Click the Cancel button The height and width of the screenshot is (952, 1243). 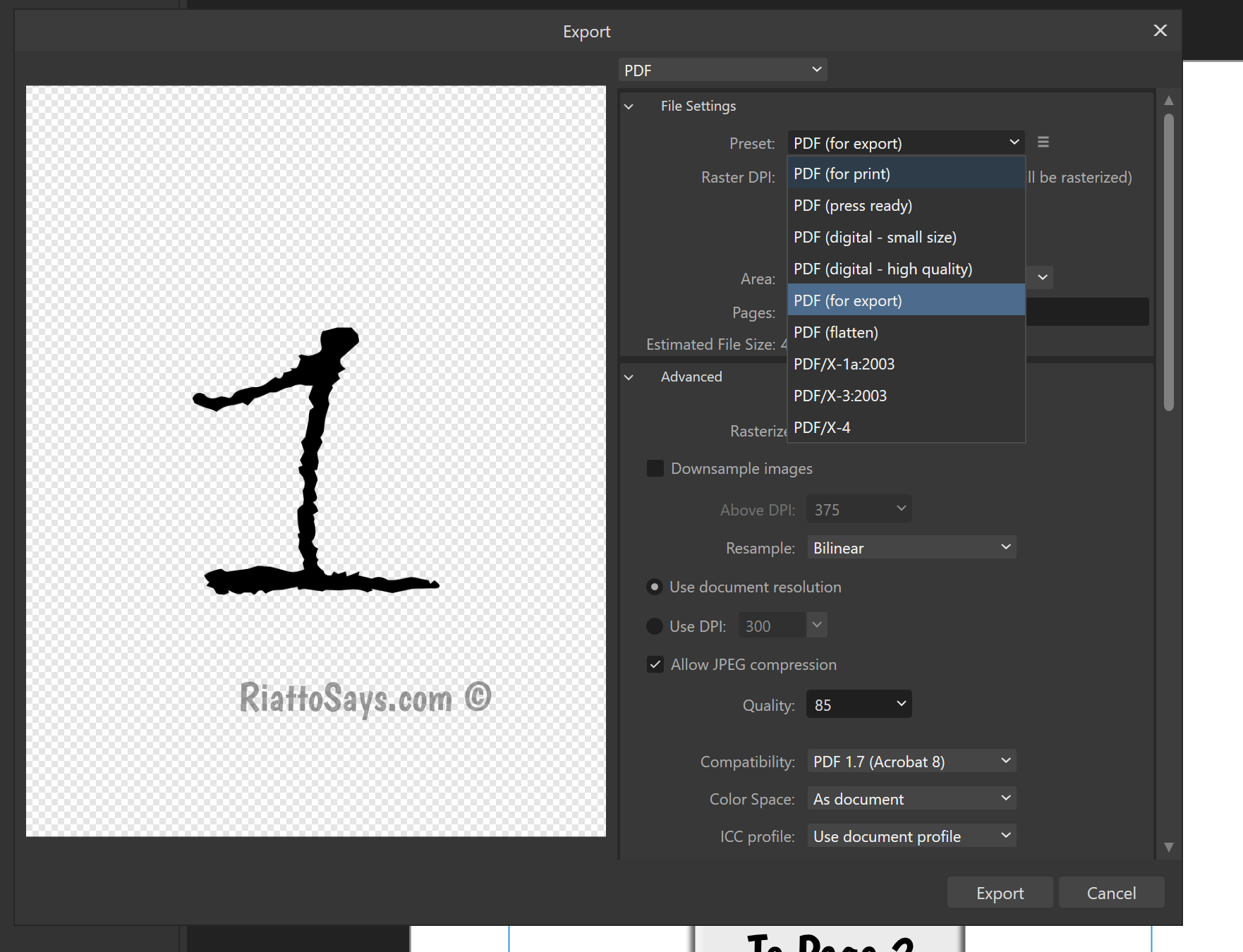1111,893
